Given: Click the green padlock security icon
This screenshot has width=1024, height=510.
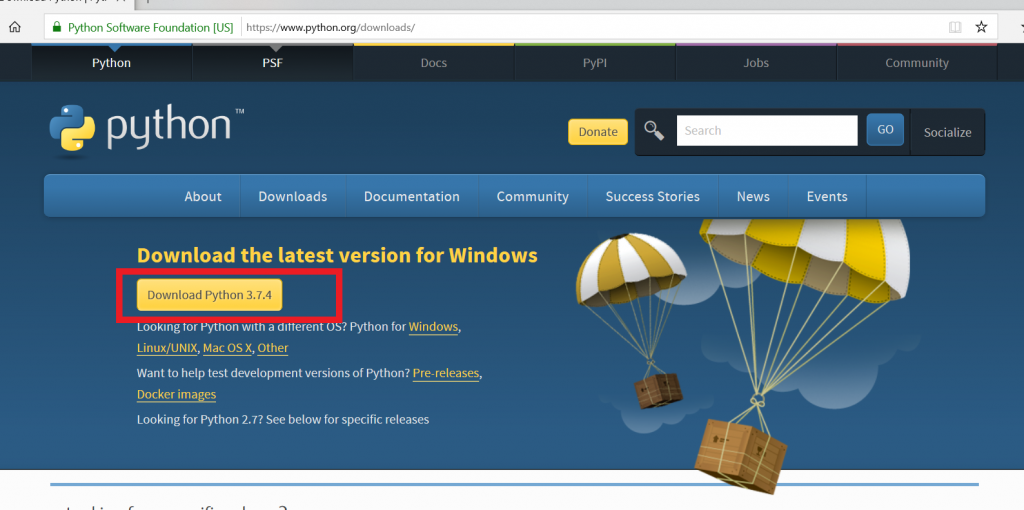Looking at the screenshot, I should click(57, 27).
